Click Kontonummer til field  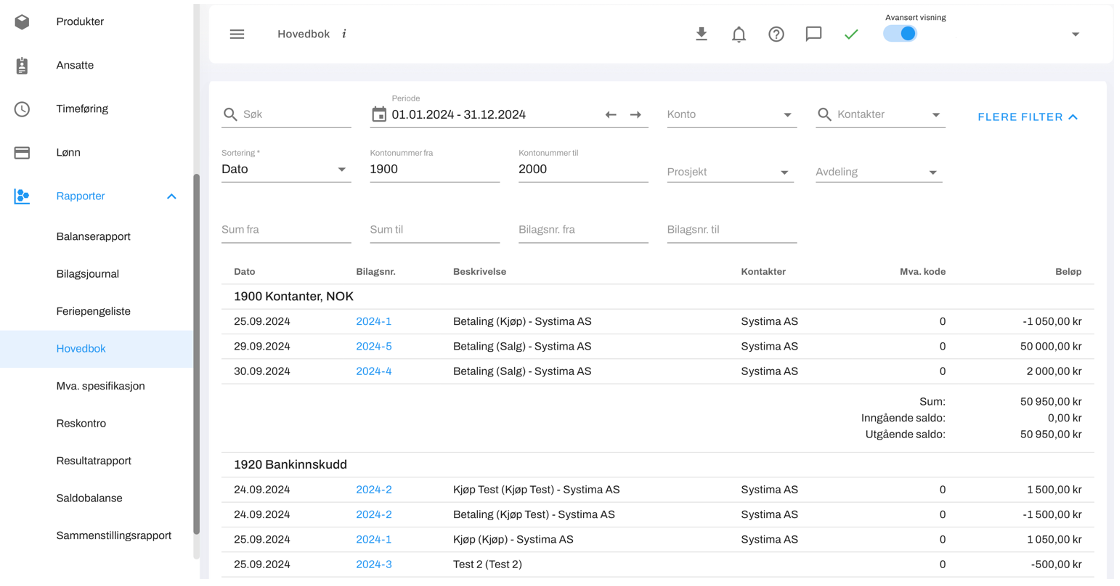click(583, 169)
